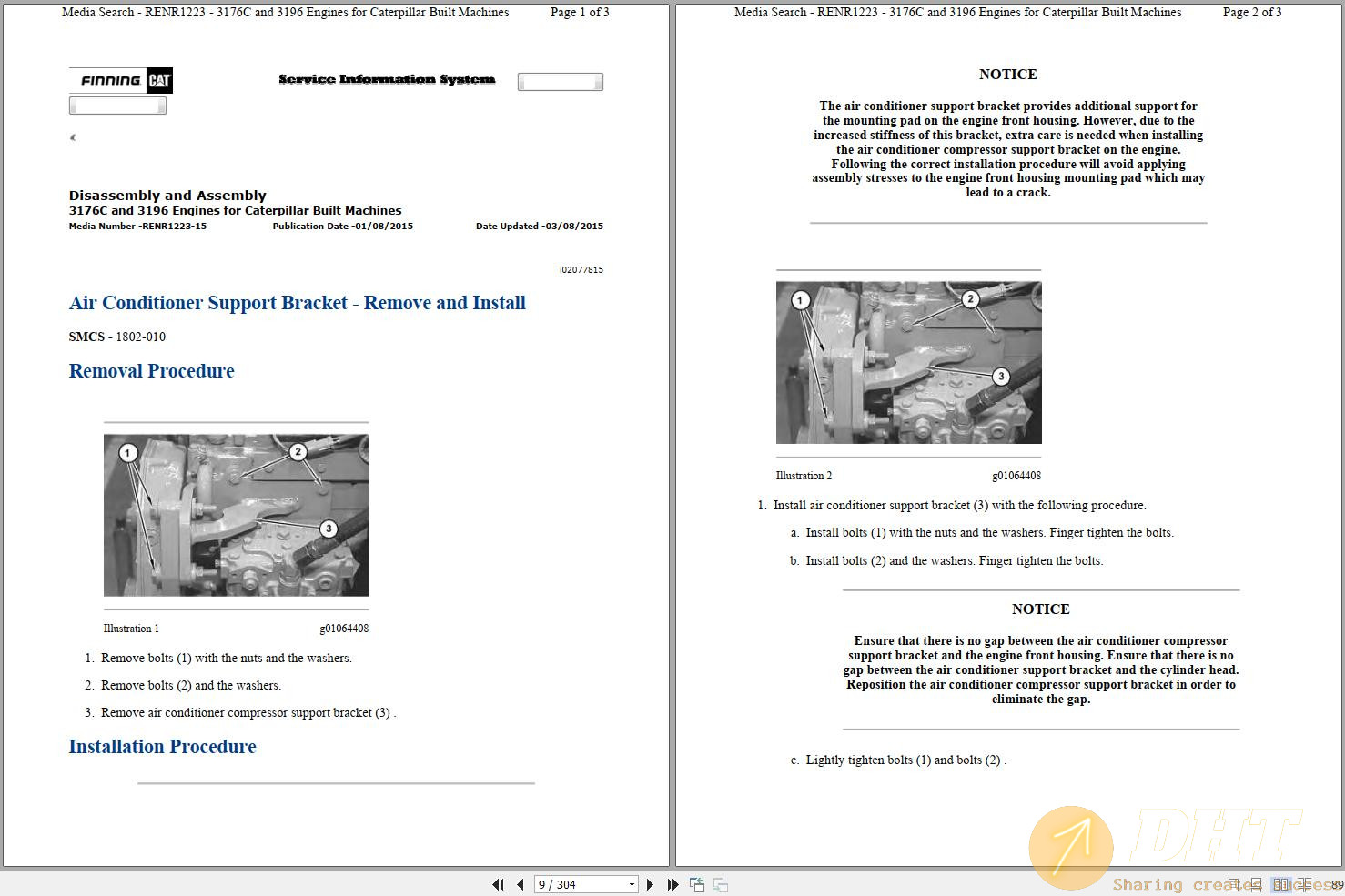Choose two-page continuous view layout
Screen dimensions: 1345x896
(1304, 884)
